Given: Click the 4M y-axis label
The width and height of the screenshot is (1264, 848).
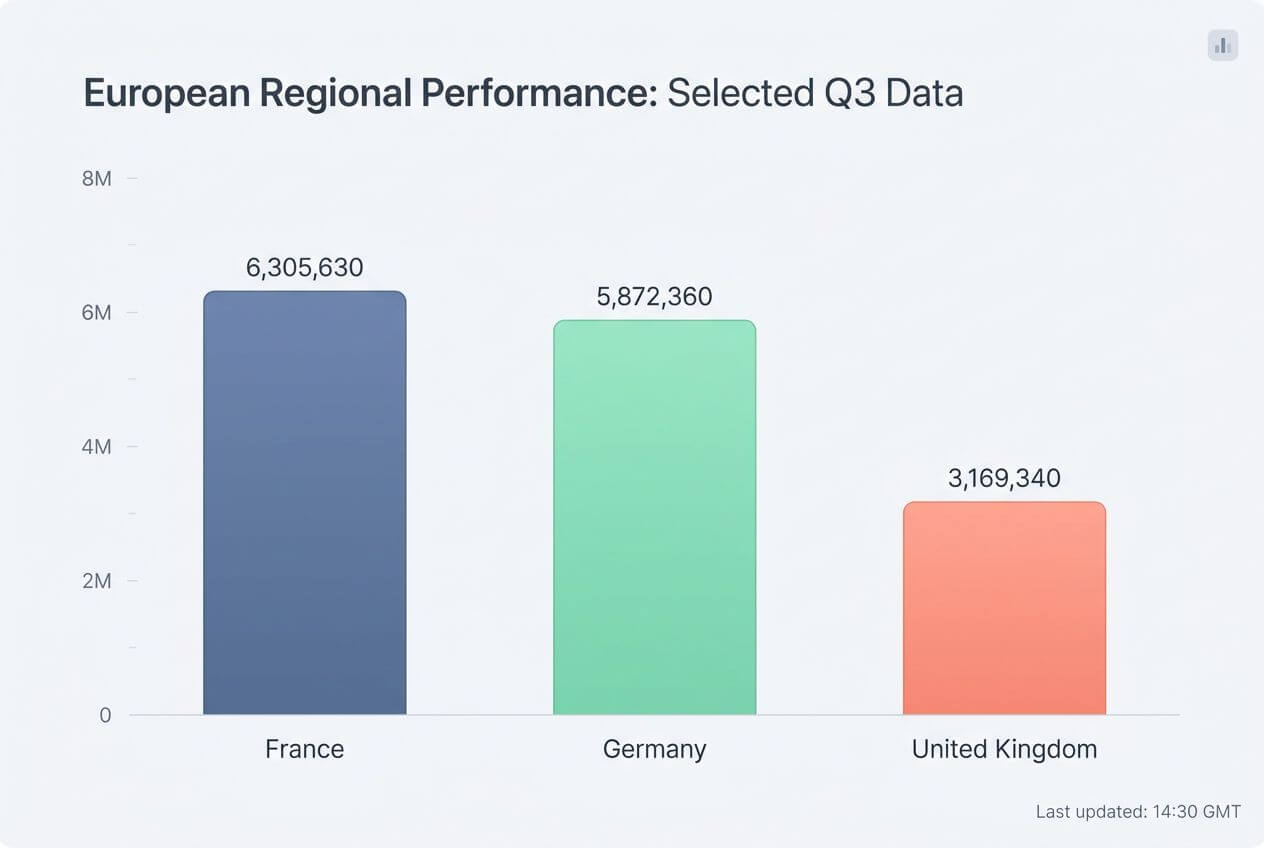Looking at the screenshot, I should 96,447.
